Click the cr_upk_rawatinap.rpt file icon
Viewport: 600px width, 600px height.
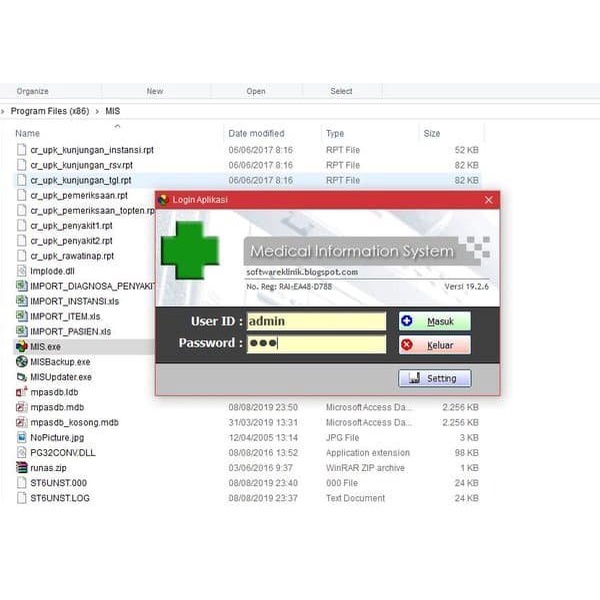[x=22, y=256]
